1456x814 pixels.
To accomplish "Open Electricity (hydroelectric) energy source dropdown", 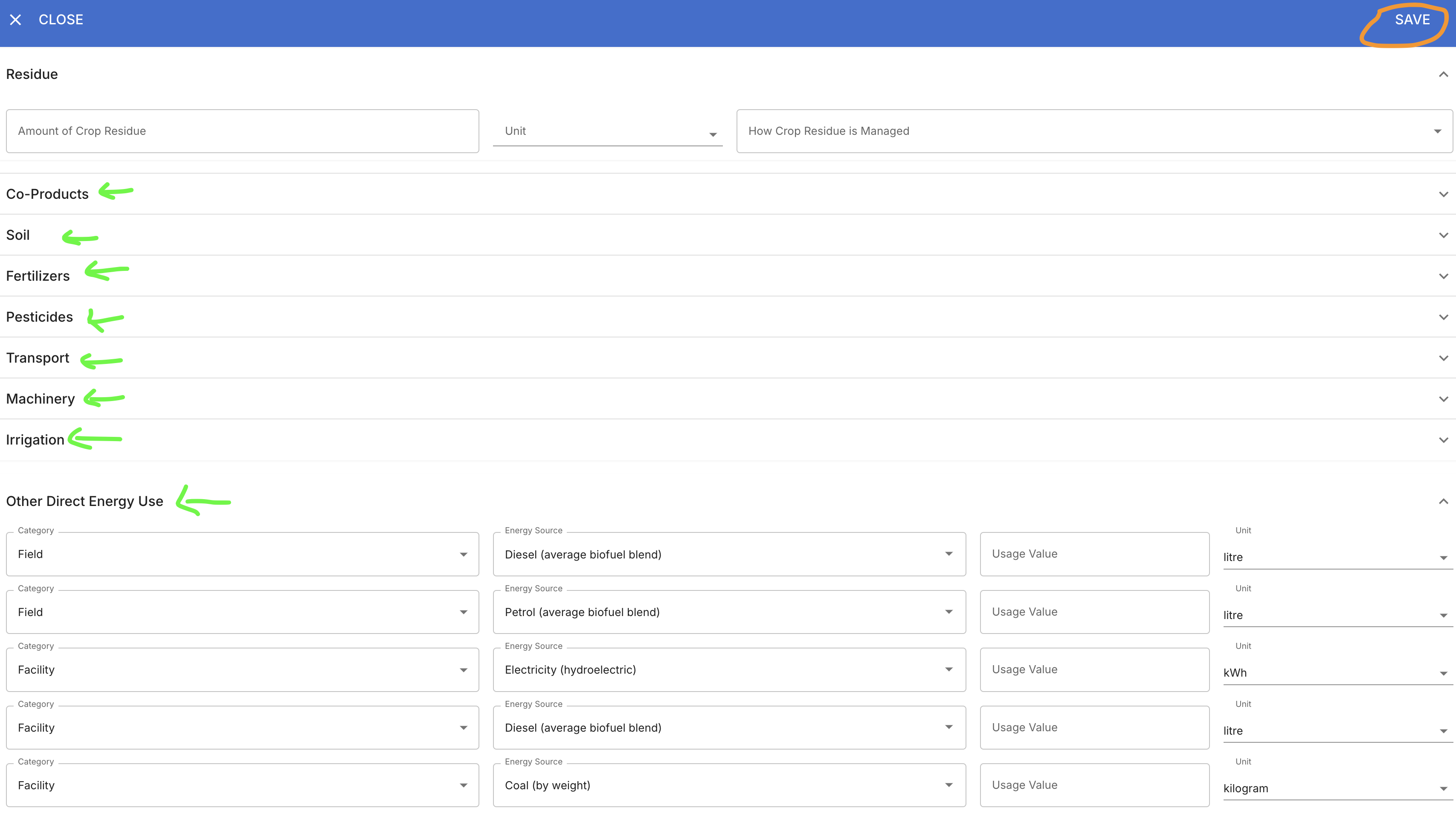I will [x=728, y=670].
